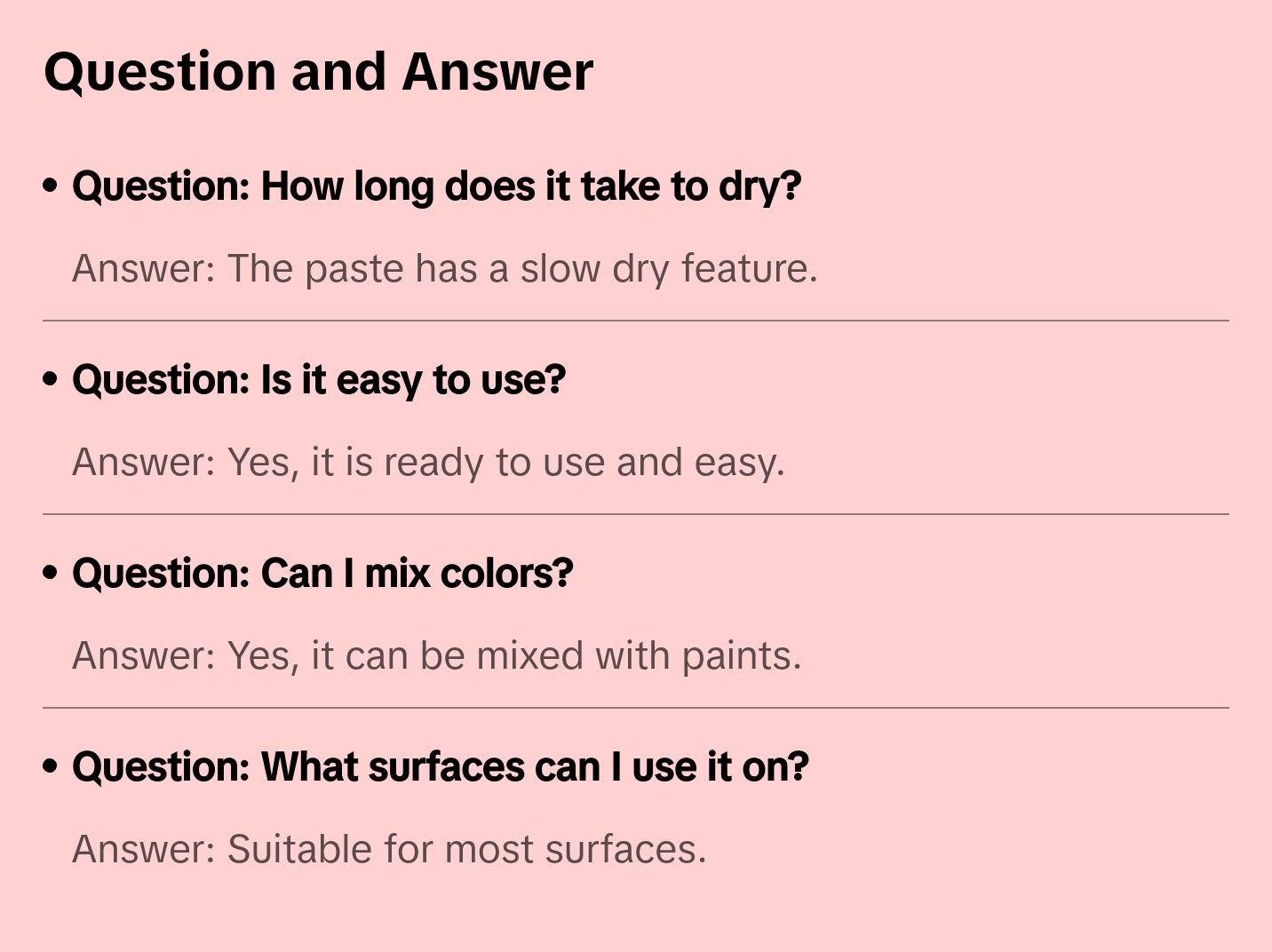Click the 'Answer:' label before 'The paste has'

point(144,269)
